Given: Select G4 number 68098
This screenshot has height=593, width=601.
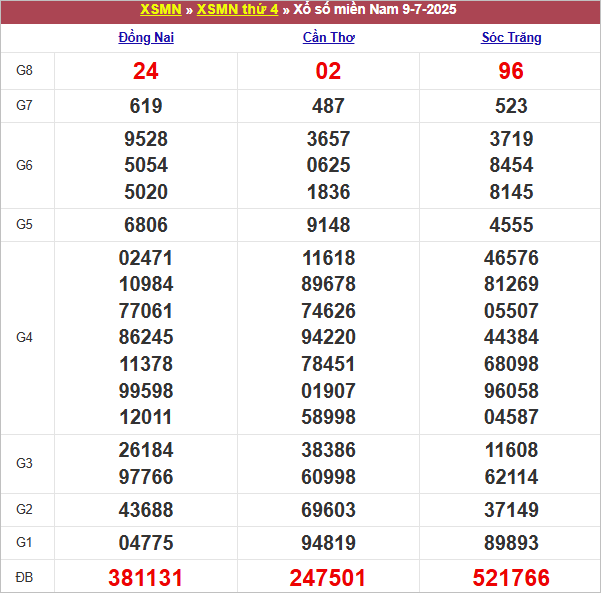Looking at the screenshot, I should tap(511, 364).
